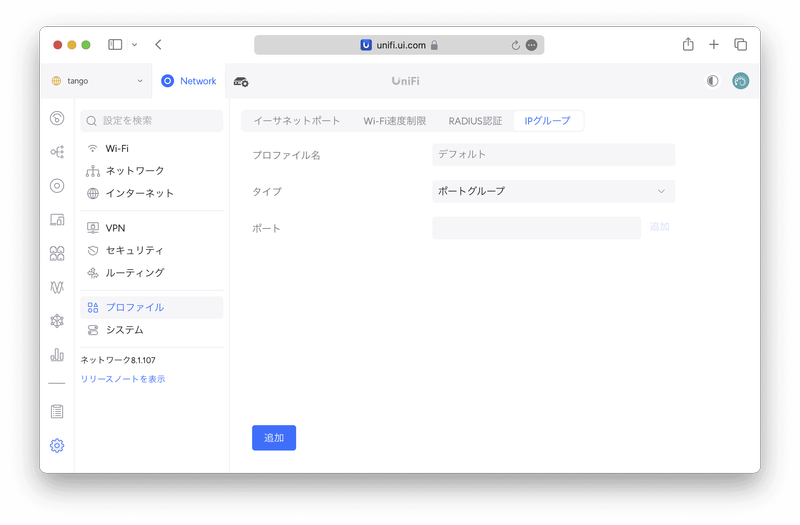
Task: Open the リリースノートを表示 link
Action: [123, 379]
